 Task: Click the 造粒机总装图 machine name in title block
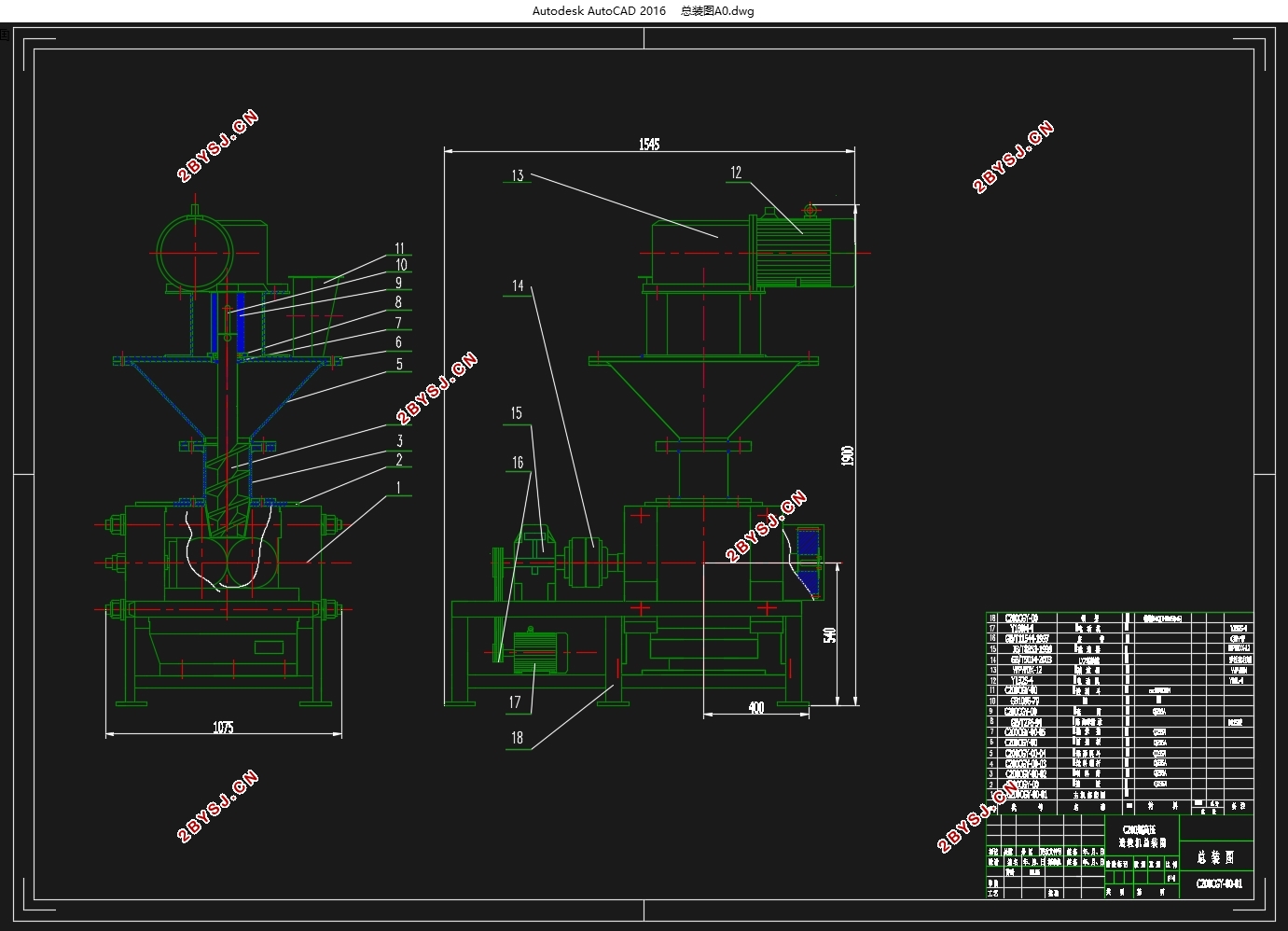pyautogui.click(x=1143, y=842)
